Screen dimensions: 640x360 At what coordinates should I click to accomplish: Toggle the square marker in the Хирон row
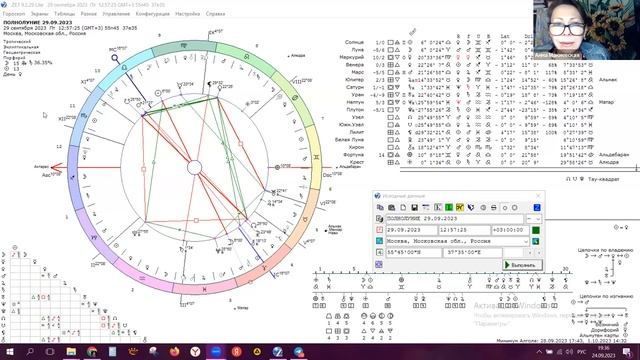coord(391,147)
